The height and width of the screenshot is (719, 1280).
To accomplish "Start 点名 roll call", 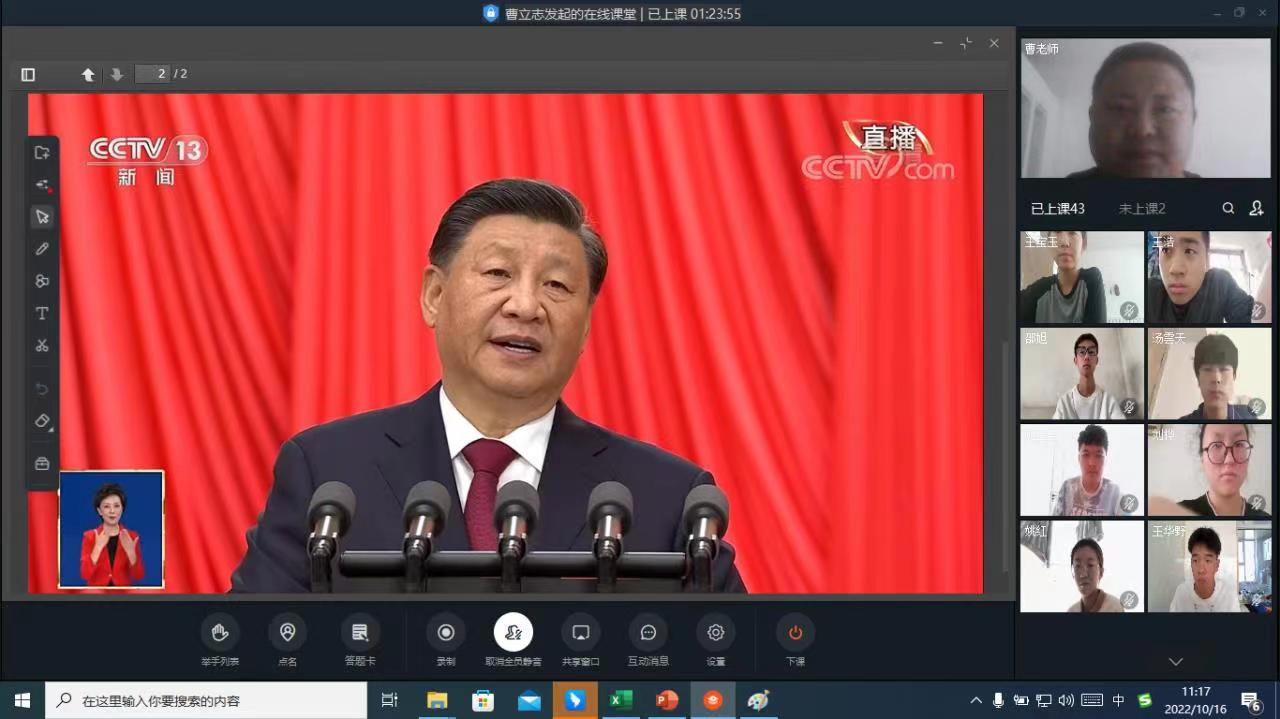I will 287,633.
